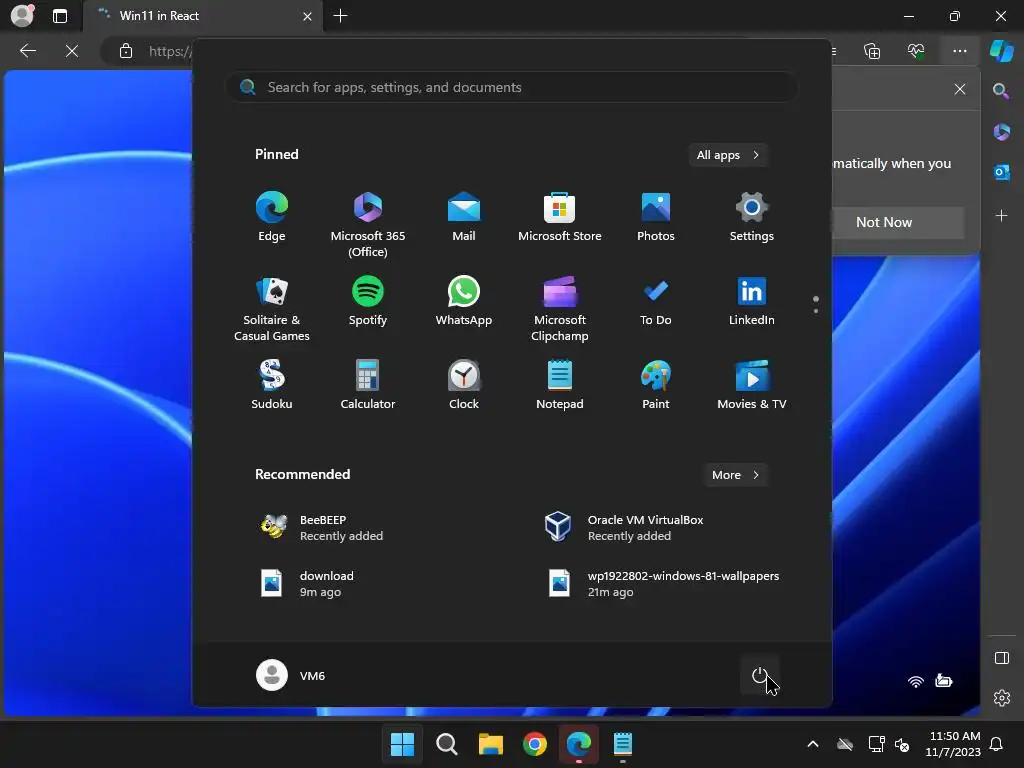Launch Google Chrome from taskbar
This screenshot has width=1024, height=768.
coord(535,744)
